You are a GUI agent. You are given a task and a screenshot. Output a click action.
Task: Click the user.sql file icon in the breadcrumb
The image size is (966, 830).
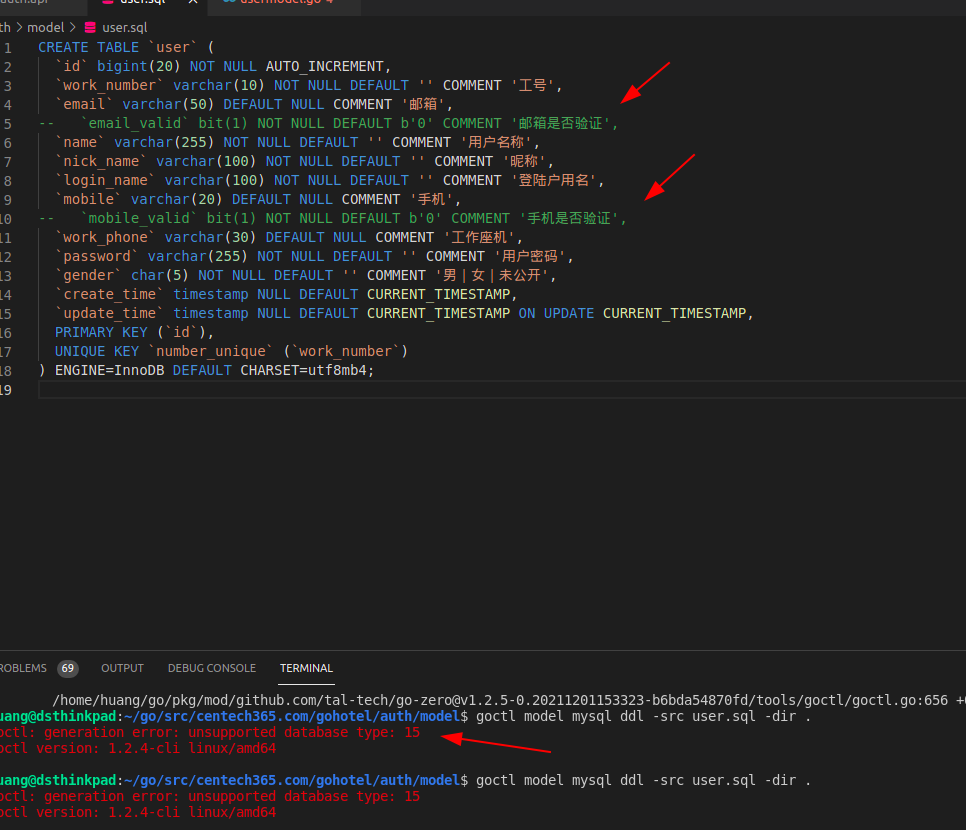click(90, 27)
